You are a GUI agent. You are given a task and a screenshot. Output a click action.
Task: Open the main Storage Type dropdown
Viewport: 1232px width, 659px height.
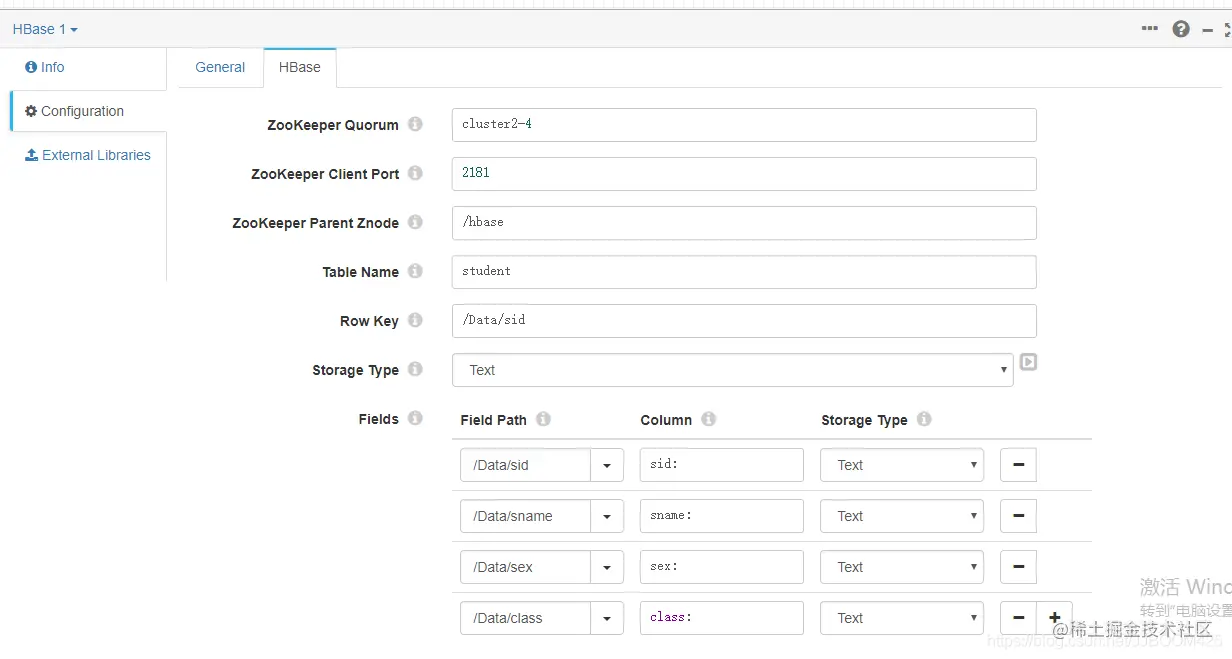733,370
